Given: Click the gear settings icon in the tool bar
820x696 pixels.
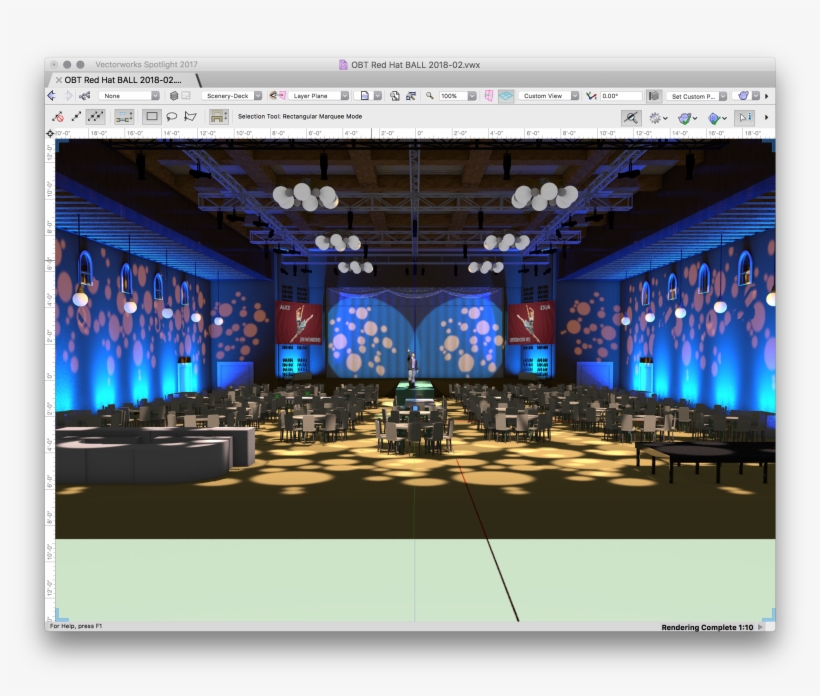Looking at the screenshot, I should (x=654, y=119).
